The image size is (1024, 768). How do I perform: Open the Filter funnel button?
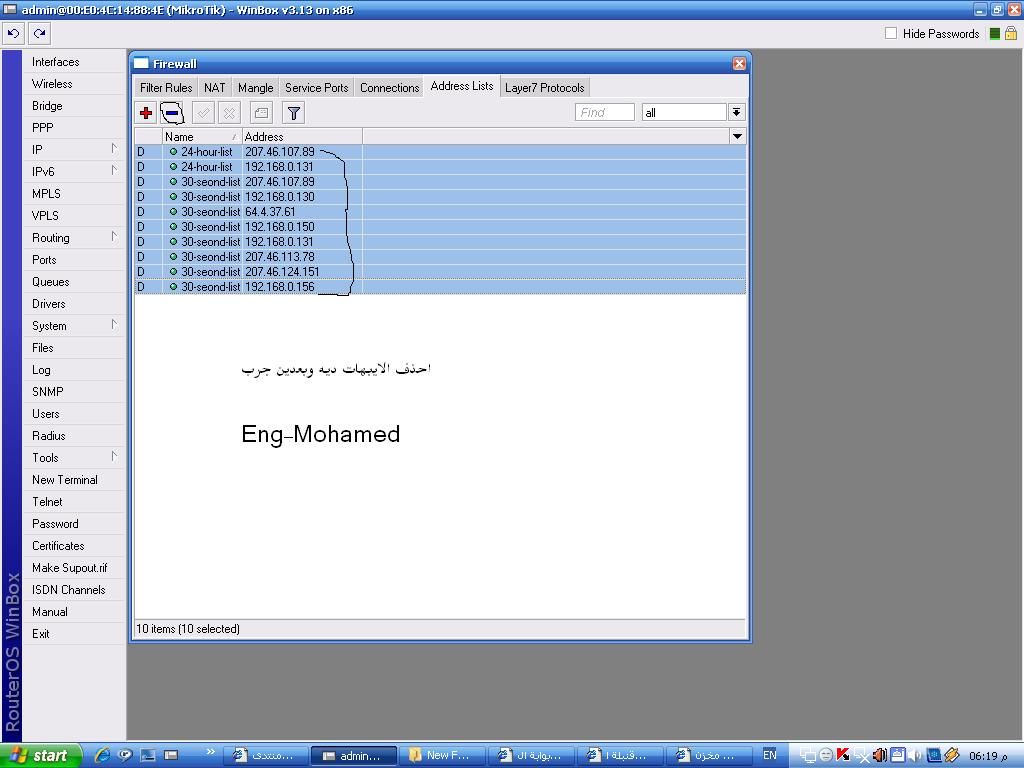pos(294,113)
